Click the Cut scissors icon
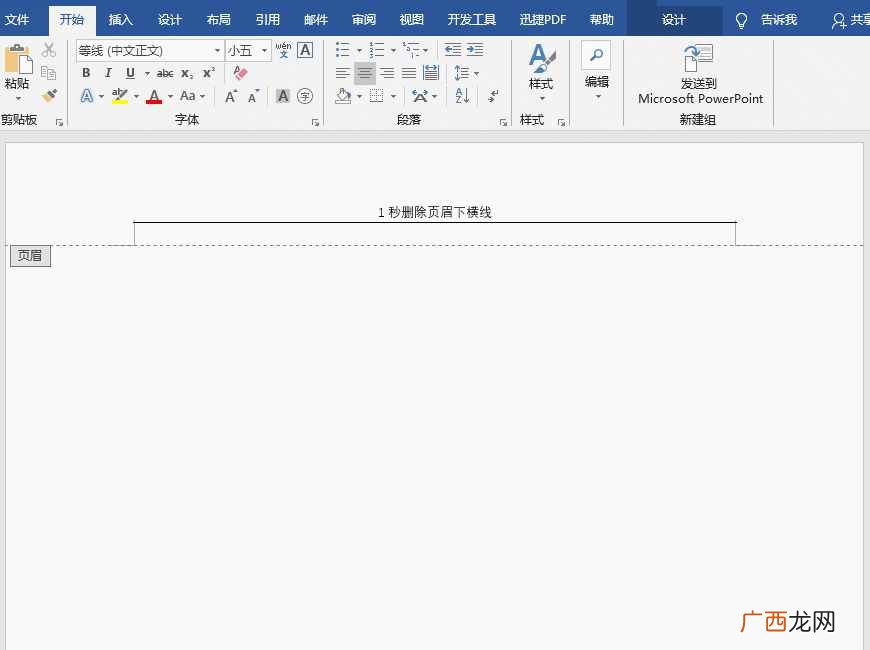 [x=49, y=51]
